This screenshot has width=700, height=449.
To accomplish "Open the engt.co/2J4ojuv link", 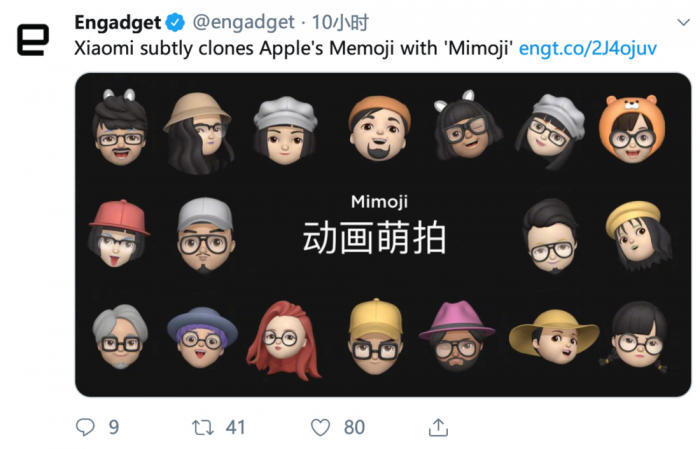I will pyautogui.click(x=588, y=48).
